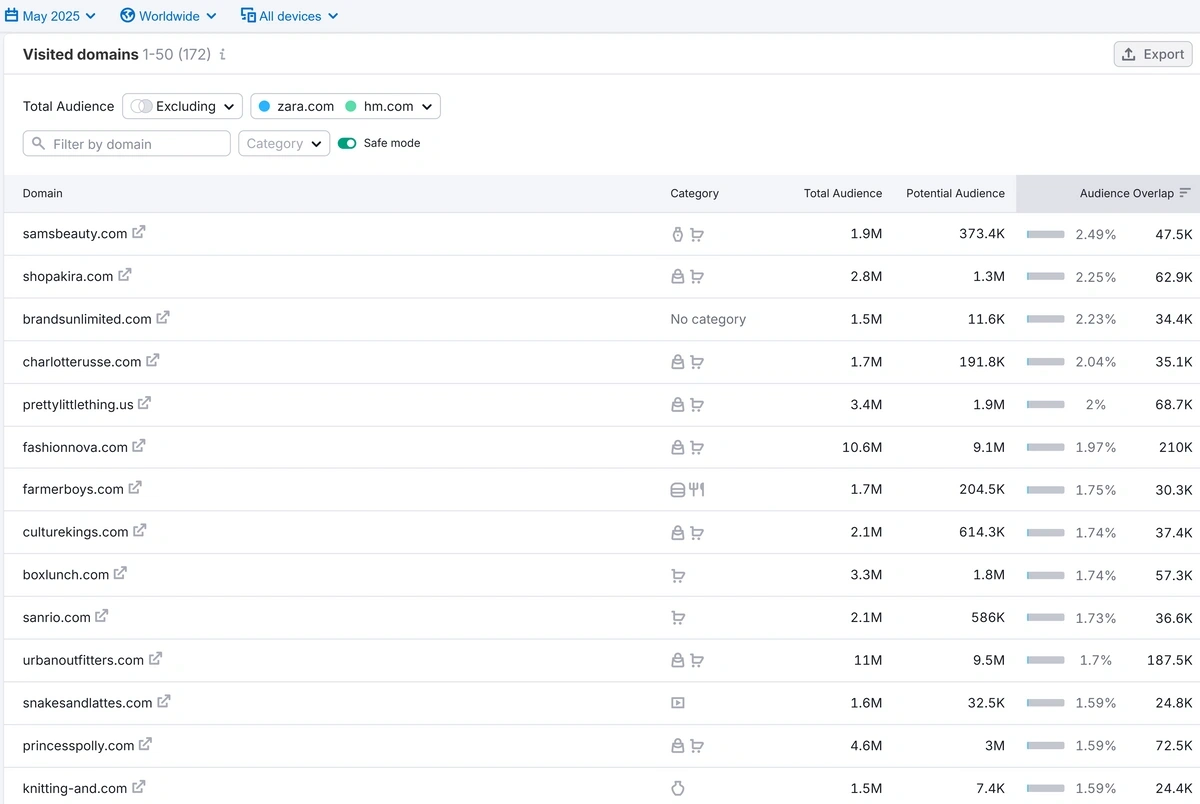Open the Category filter dropdown
This screenshot has height=804, width=1200.
click(284, 144)
